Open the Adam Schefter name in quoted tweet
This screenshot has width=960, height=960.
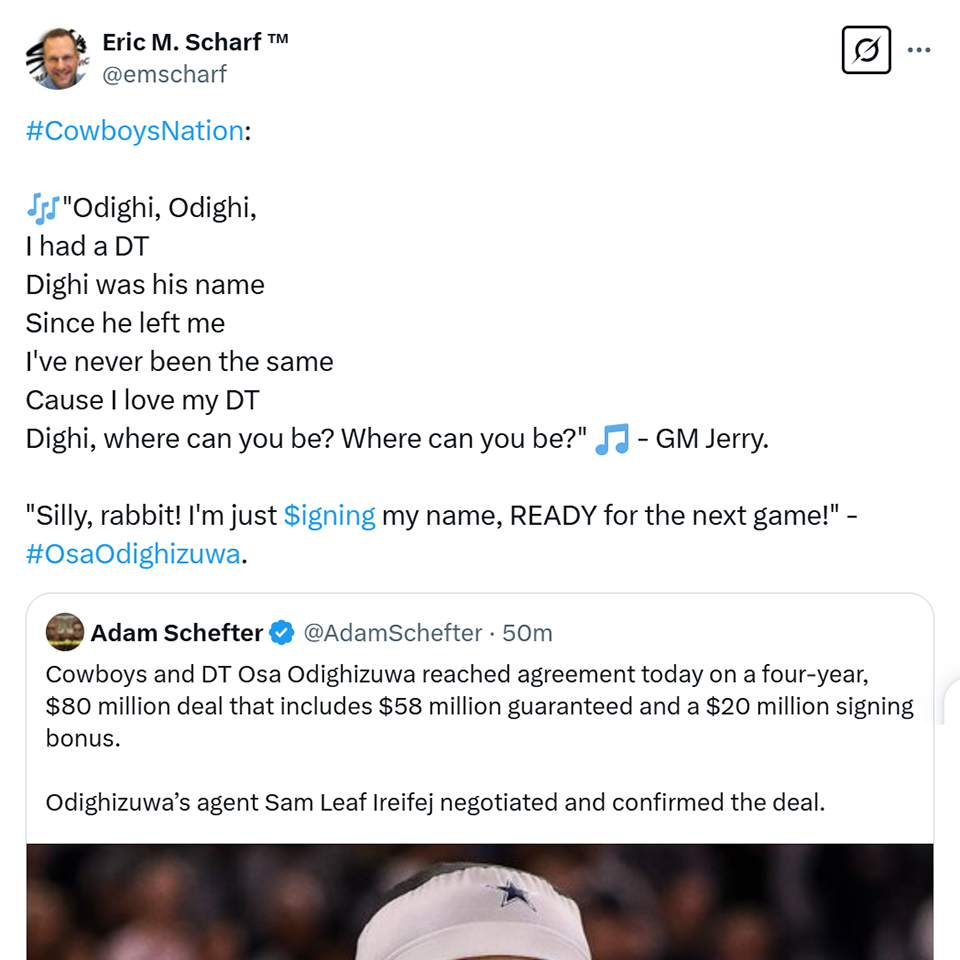tap(177, 632)
